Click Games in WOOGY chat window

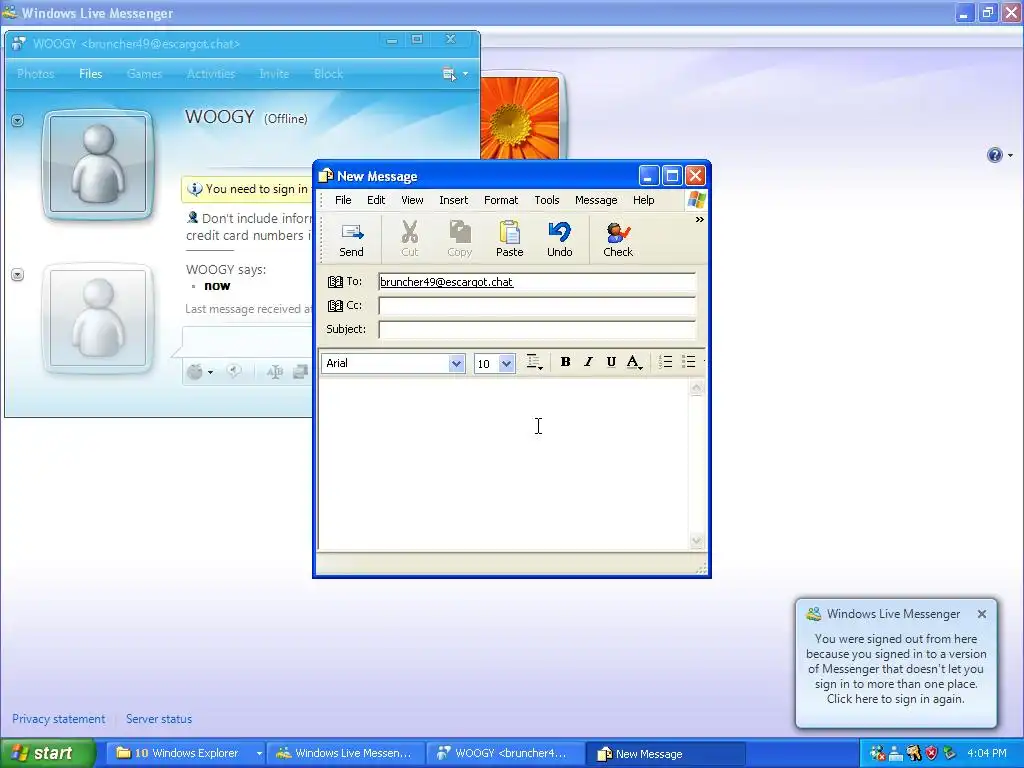(x=144, y=74)
